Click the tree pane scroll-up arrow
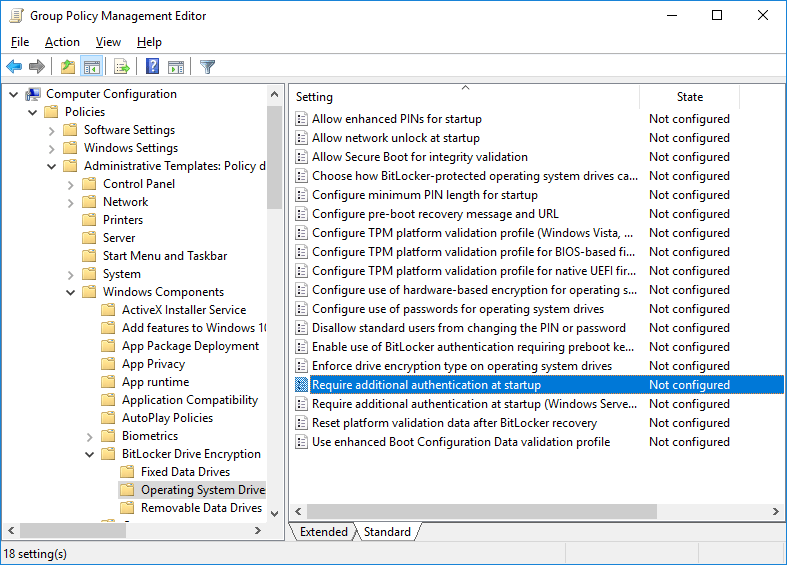The image size is (787, 565). [x=275, y=94]
